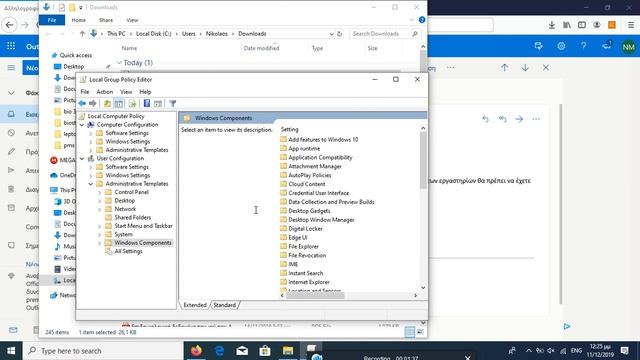The height and width of the screenshot is (360, 640).
Task: Open Microsoft Edge from the taskbar
Action: 219,351
